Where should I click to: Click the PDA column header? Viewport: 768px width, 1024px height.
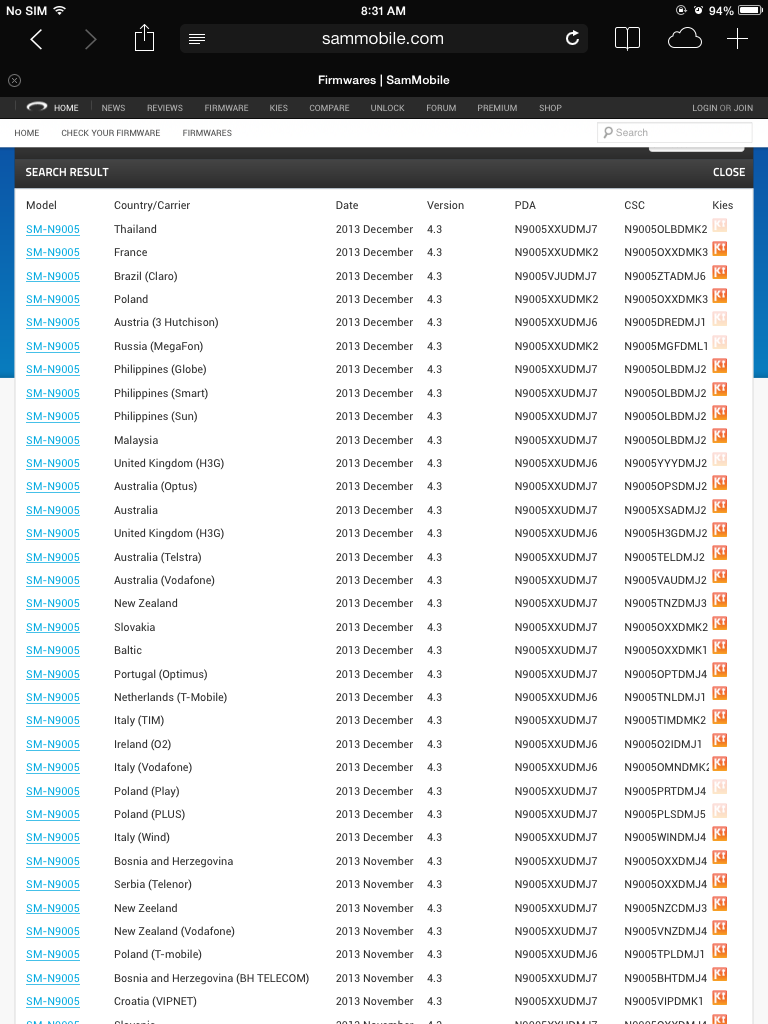[x=525, y=205]
